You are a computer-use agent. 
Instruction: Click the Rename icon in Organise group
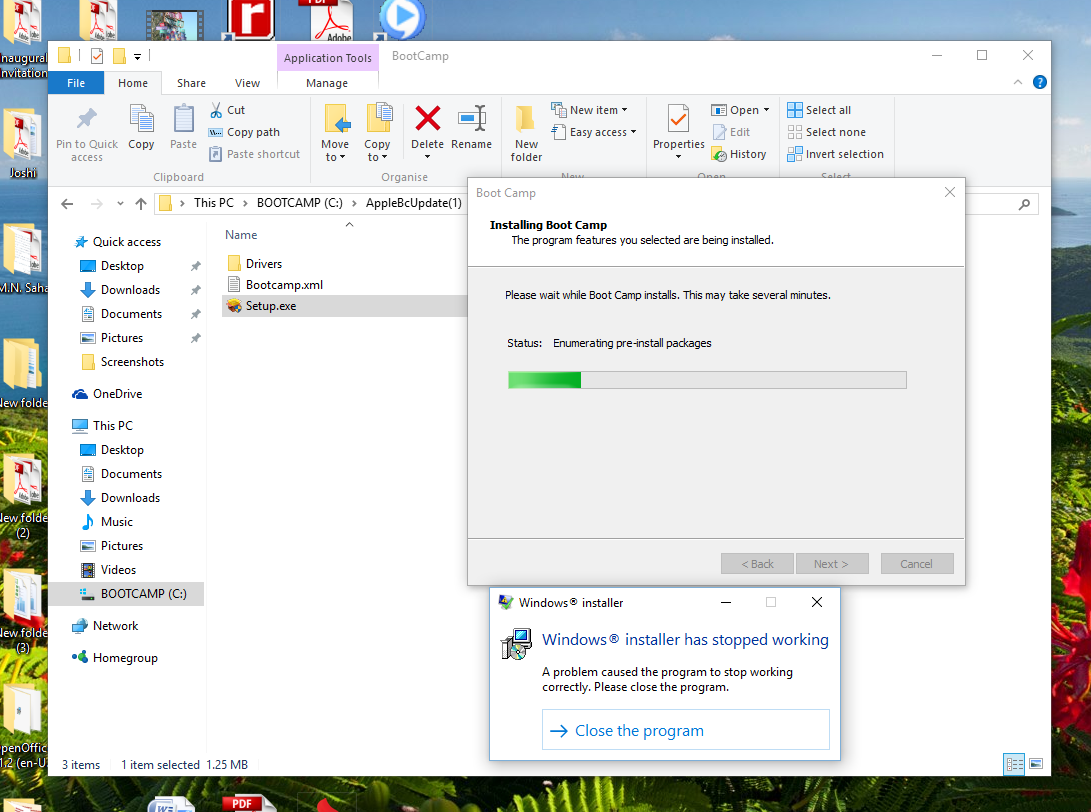tap(472, 118)
